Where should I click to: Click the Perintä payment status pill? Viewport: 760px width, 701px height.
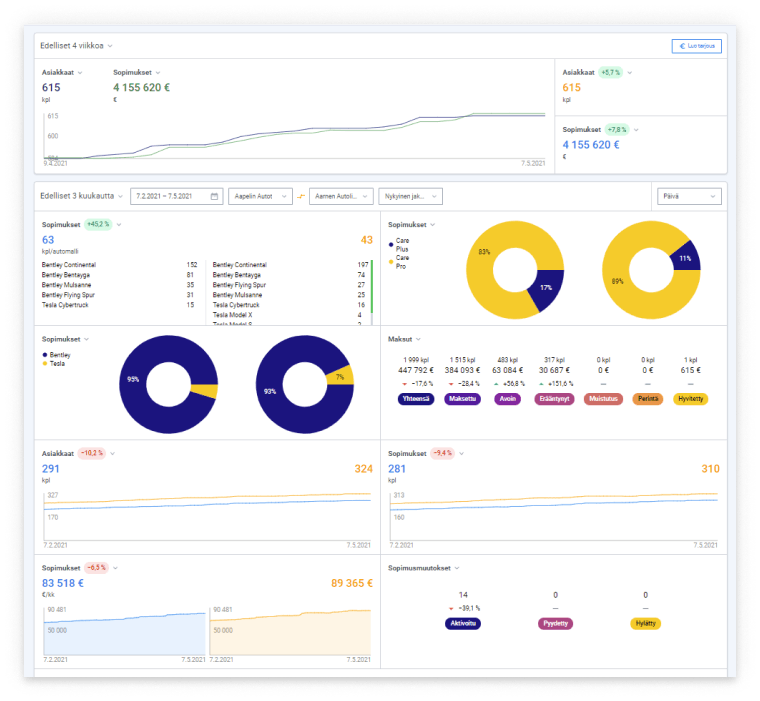tap(648, 399)
